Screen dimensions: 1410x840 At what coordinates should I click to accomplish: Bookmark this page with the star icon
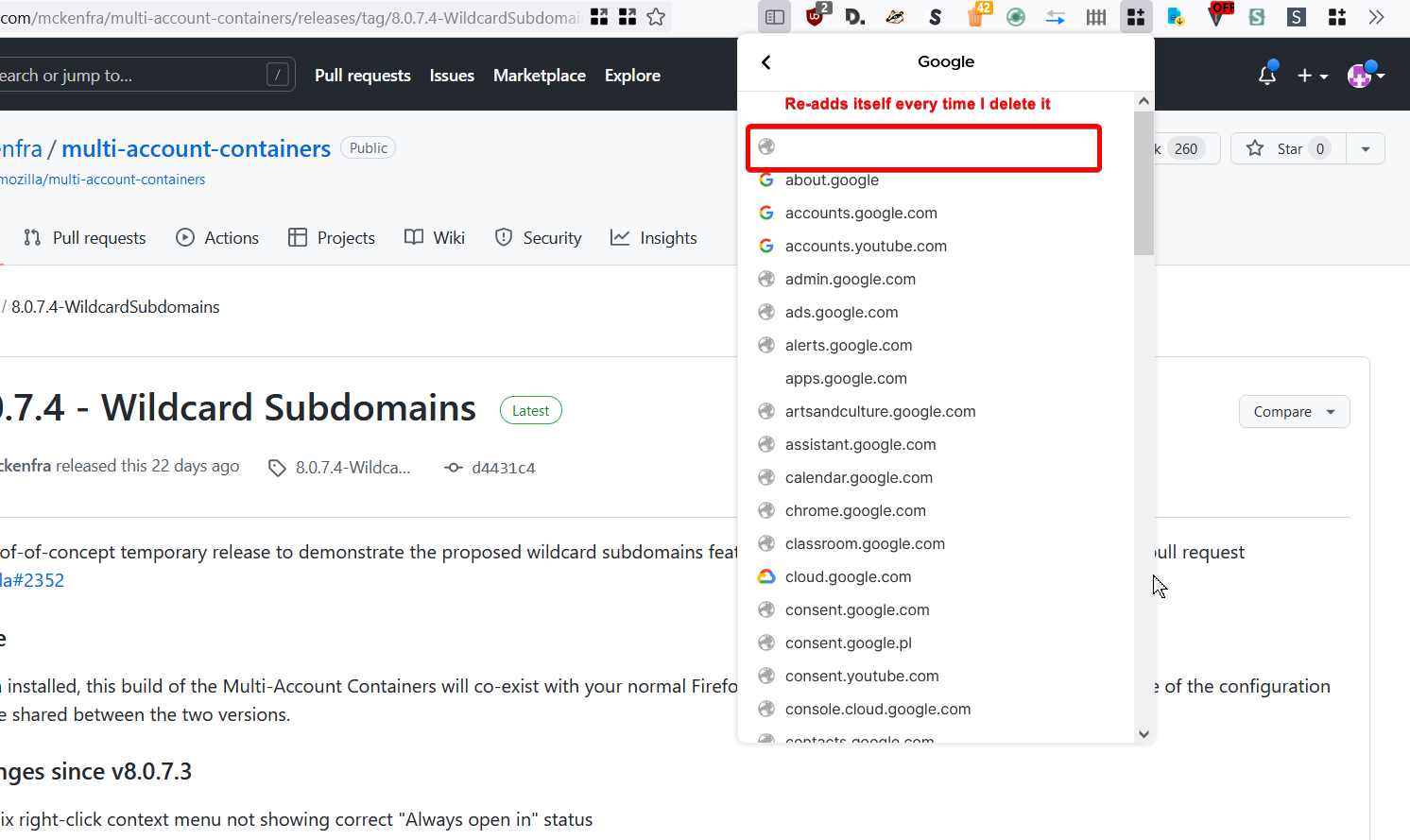[x=656, y=17]
